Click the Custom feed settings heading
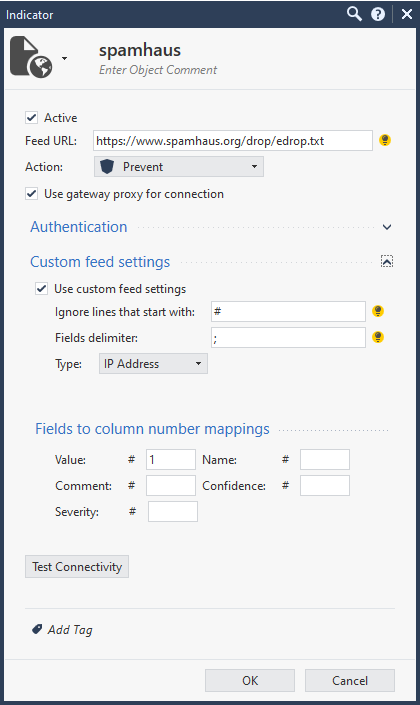This screenshot has height=705, width=420. pos(100,262)
